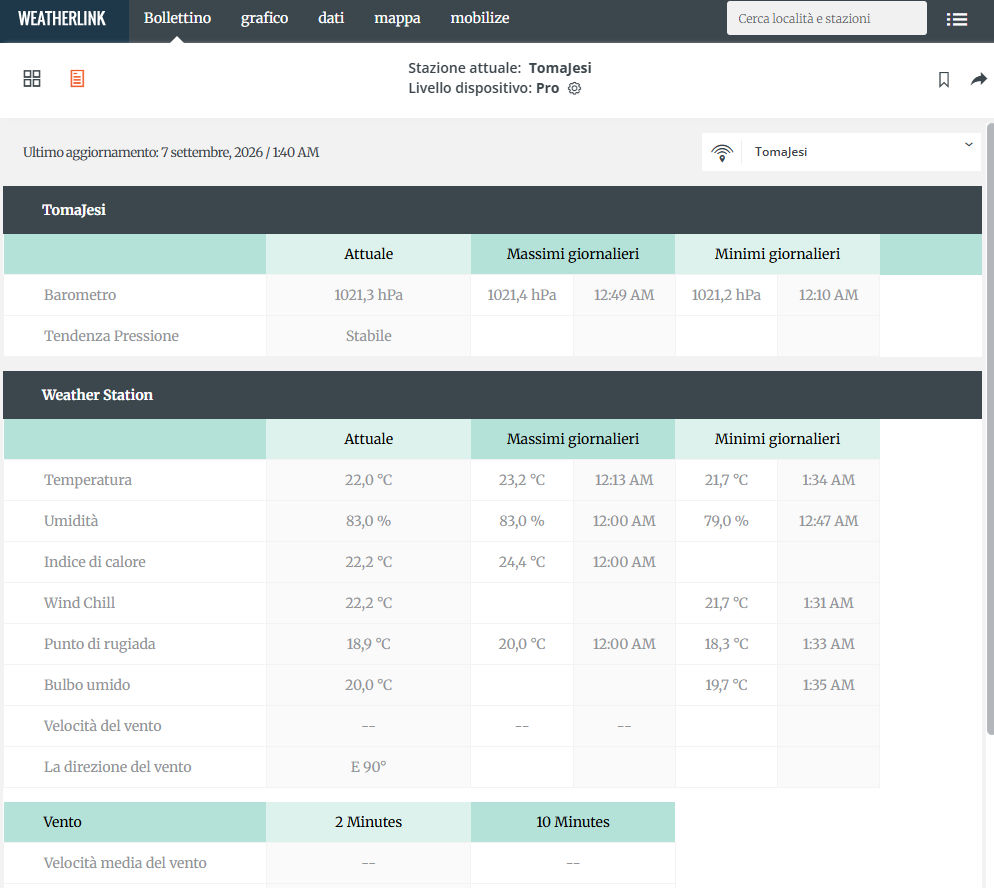The width and height of the screenshot is (994, 888).
Task: Click the vertical page scrollbar
Action: pos(990,428)
